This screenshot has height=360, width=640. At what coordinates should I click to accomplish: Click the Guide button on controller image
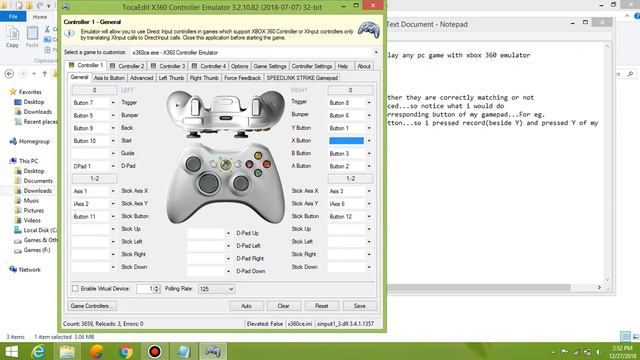(225, 164)
